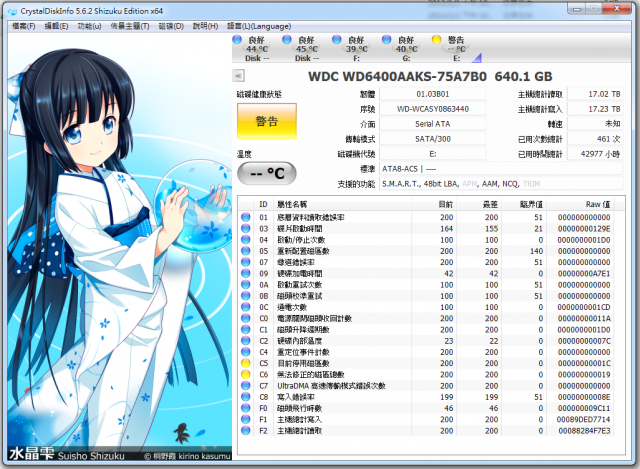The width and height of the screenshot is (640, 469).
Task: Click power on hours 42977 小時
Action: click(x=595, y=154)
